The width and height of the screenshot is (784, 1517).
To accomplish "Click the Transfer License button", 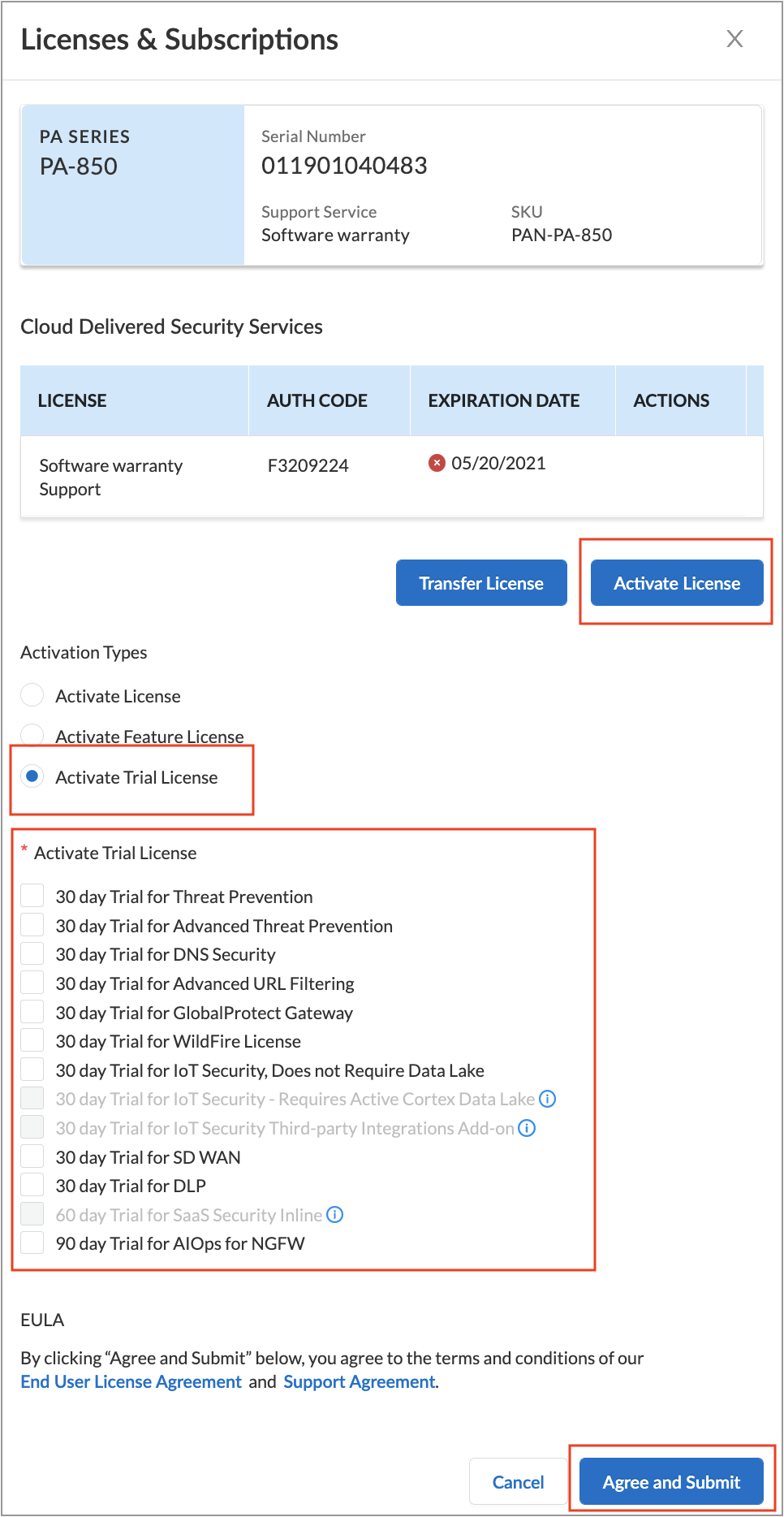I will click(481, 583).
